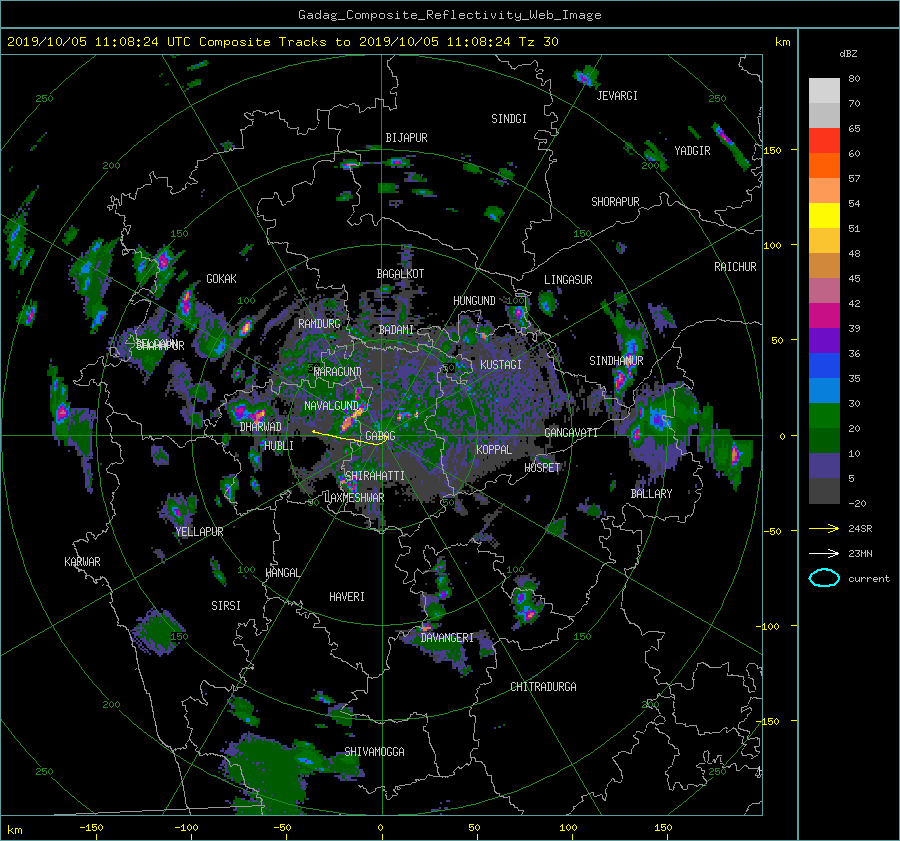Click the NAVALGUND city label
Image resolution: width=900 pixels, height=841 pixels.
click(331, 406)
